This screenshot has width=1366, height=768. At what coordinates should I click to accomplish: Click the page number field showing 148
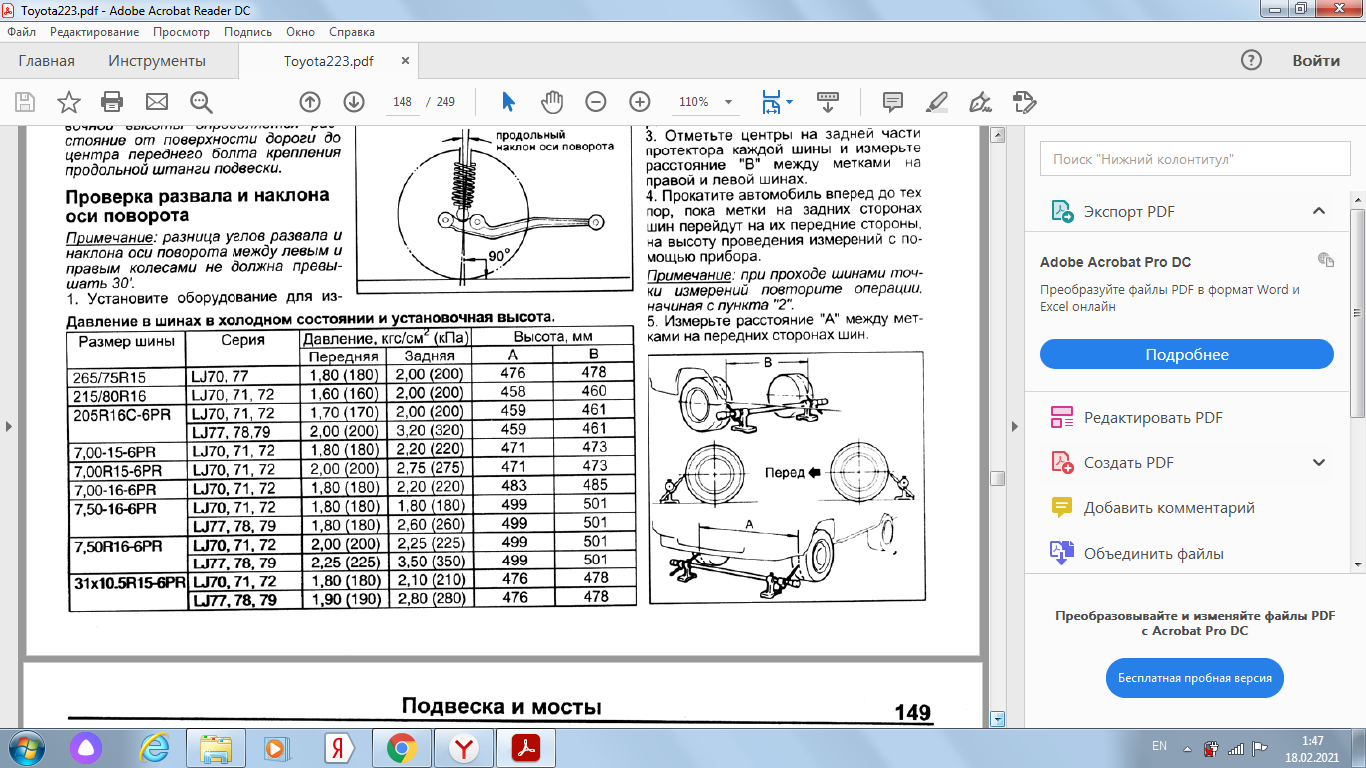point(403,102)
